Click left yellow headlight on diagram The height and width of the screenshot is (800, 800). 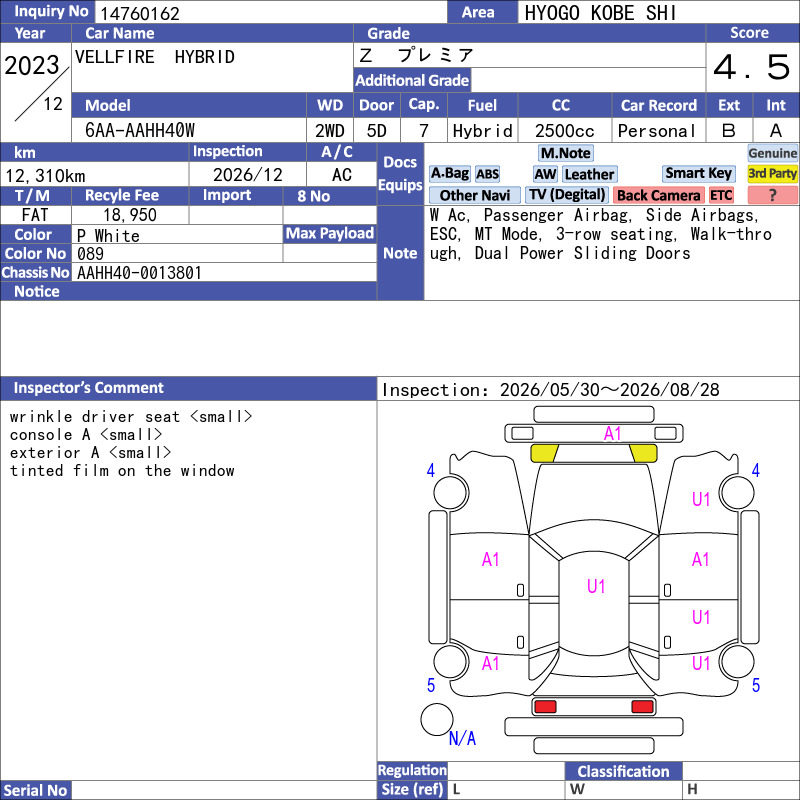(x=544, y=453)
